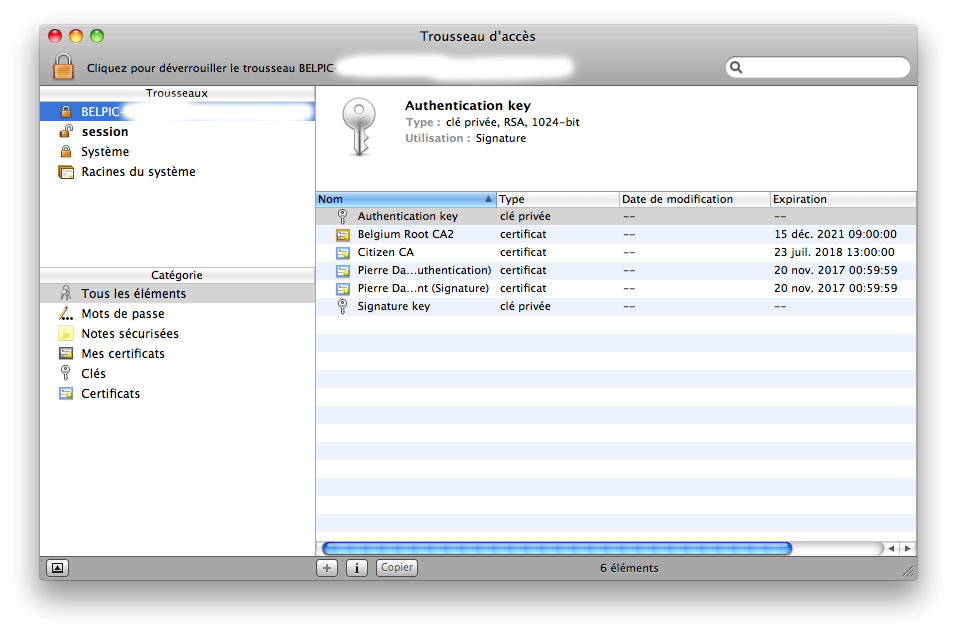
Task: Click the search field in toolbar
Action: click(x=818, y=67)
